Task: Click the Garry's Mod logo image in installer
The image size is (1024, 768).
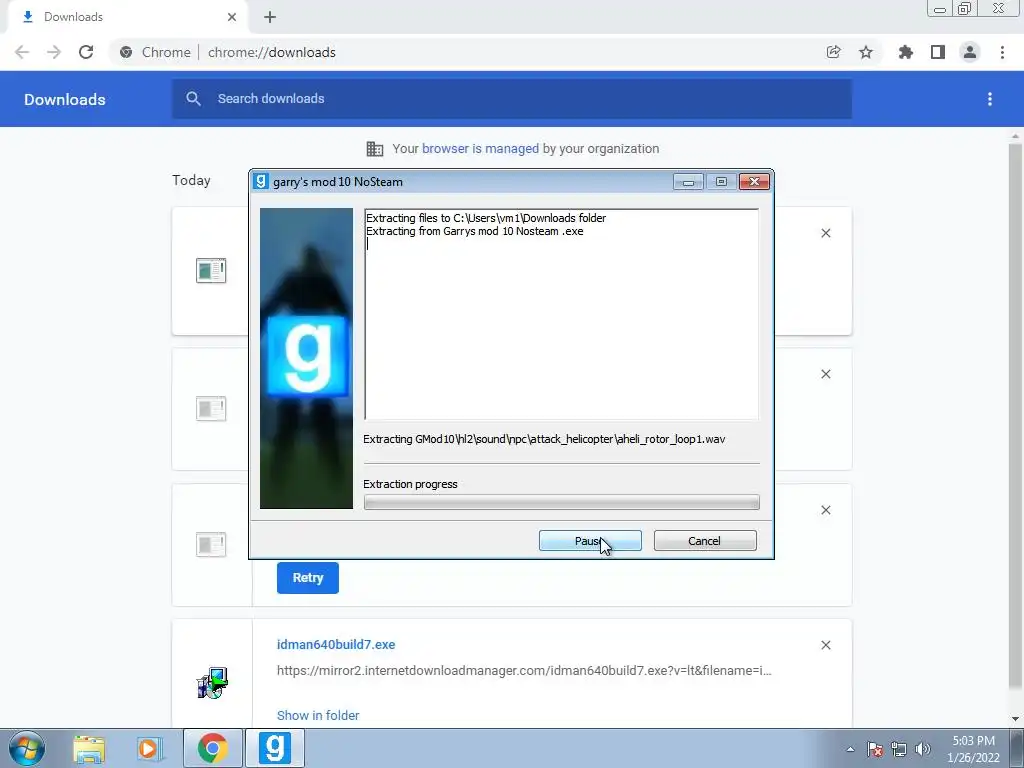Action: (x=306, y=359)
